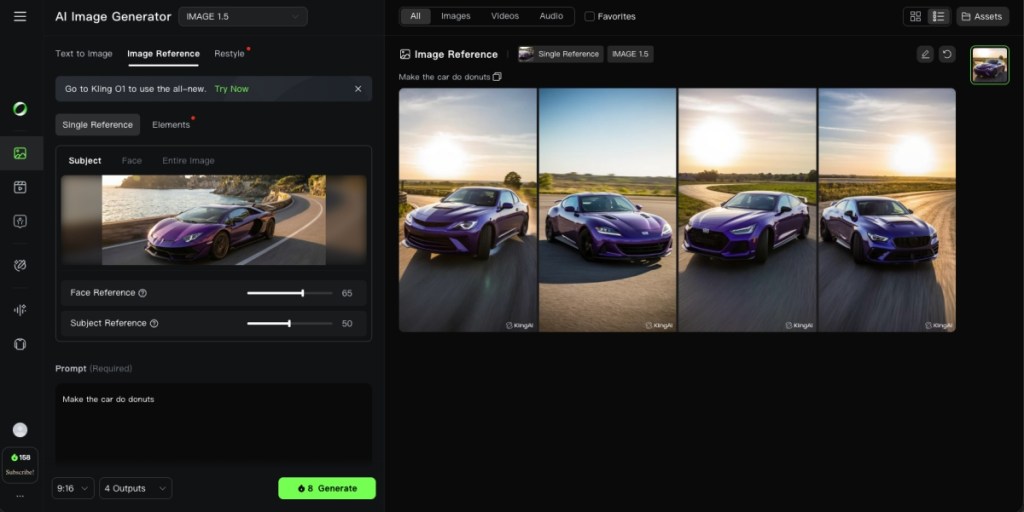Filter results by All
The height and width of the screenshot is (512, 1024).
pyautogui.click(x=415, y=16)
